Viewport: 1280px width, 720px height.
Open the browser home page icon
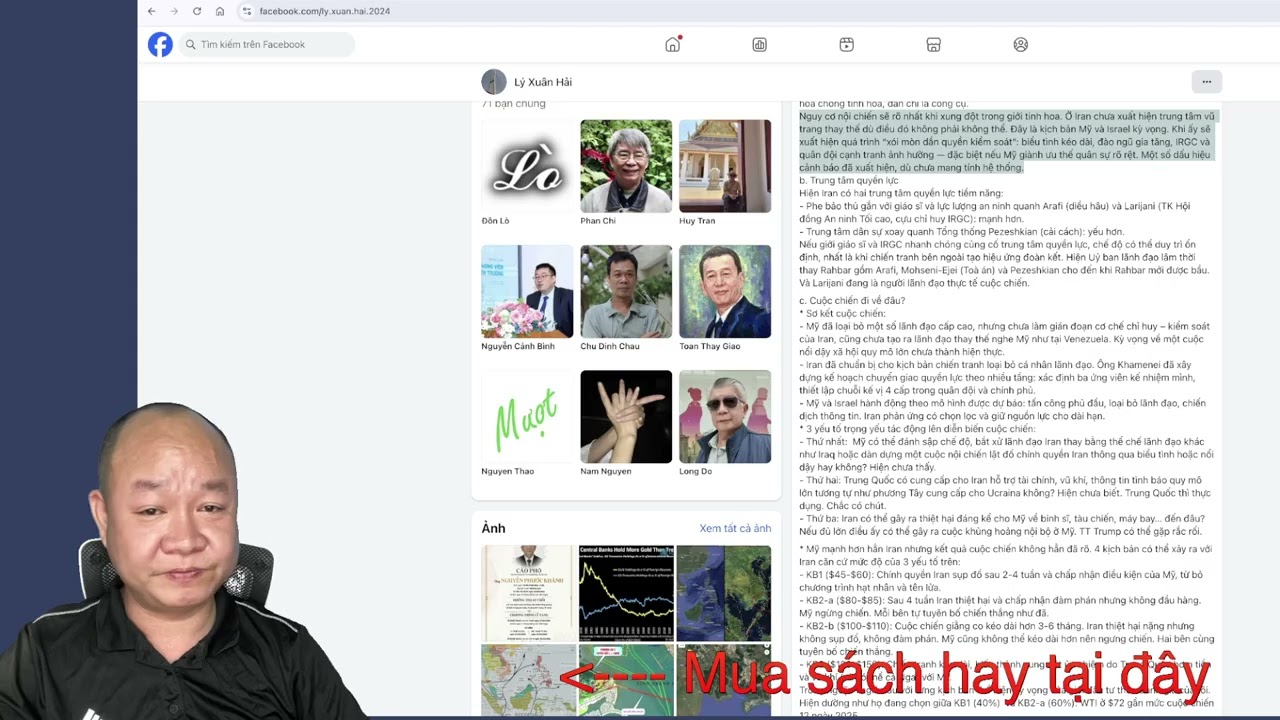[220, 11]
